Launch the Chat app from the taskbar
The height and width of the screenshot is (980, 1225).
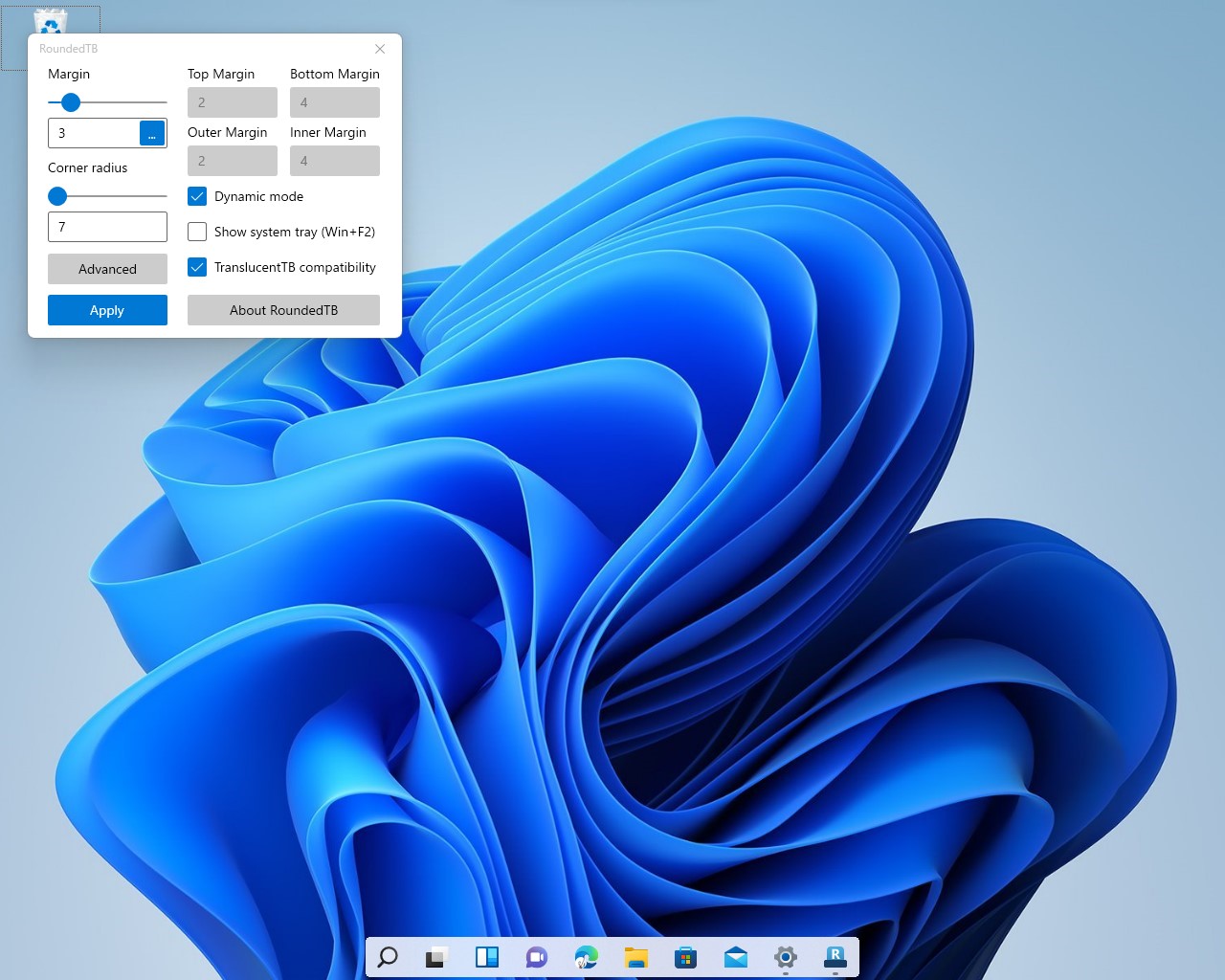coord(537,956)
